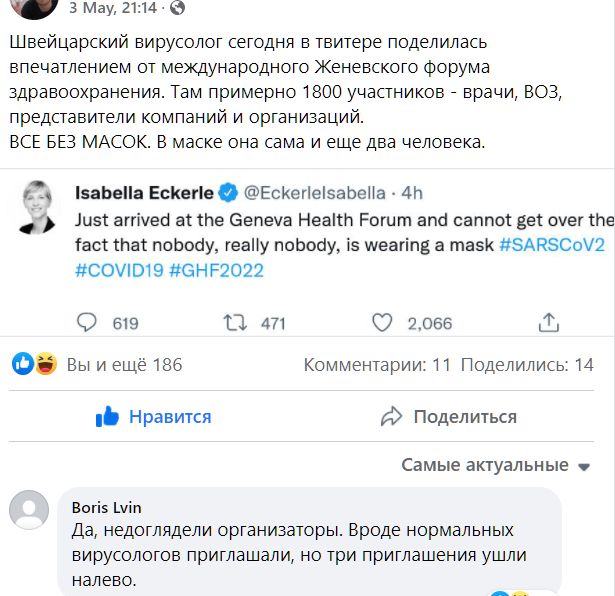Viewport: 615px width, 596px height.
Task: Toggle the Нравится like button
Action: pyautogui.click(x=154, y=417)
